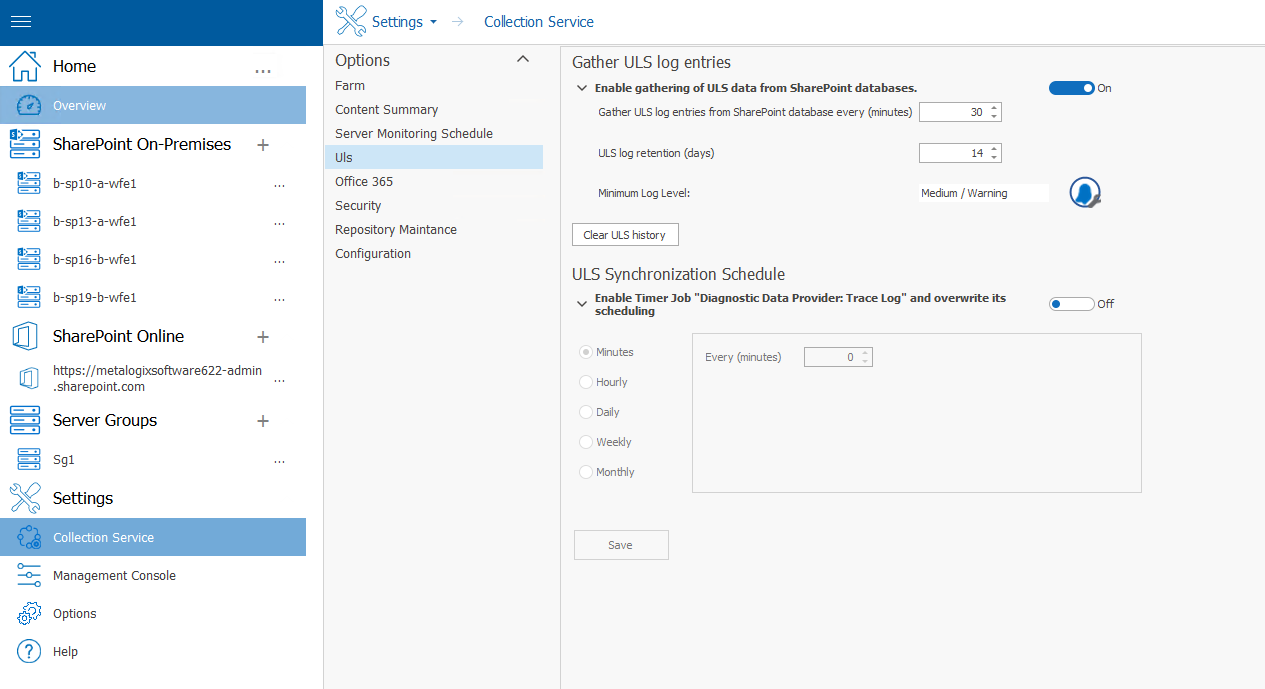This screenshot has height=689, width=1265.
Task: Click the SharePoint Online section icon
Action: pyautogui.click(x=24, y=336)
